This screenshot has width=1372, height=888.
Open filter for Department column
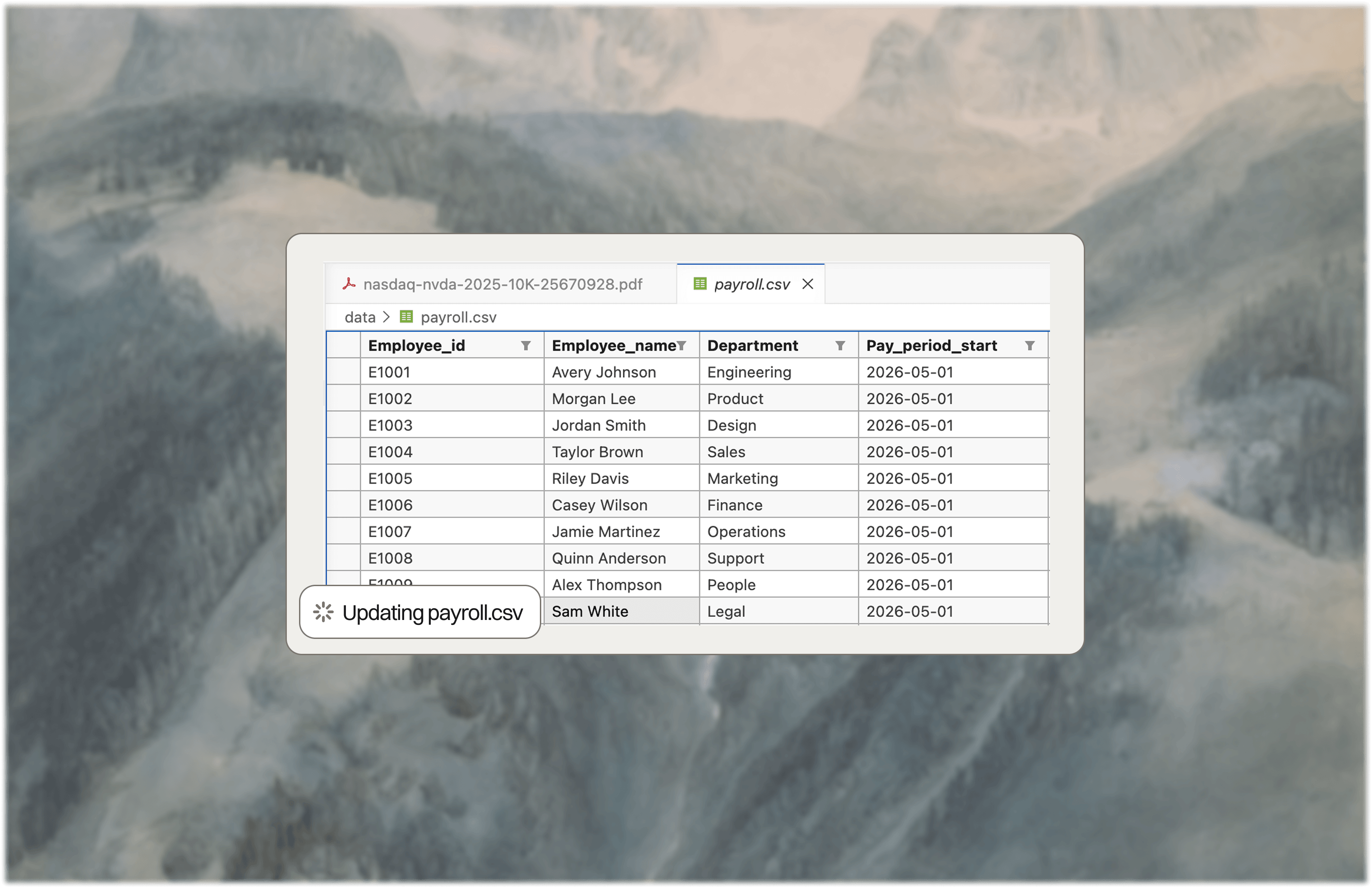tap(840, 346)
